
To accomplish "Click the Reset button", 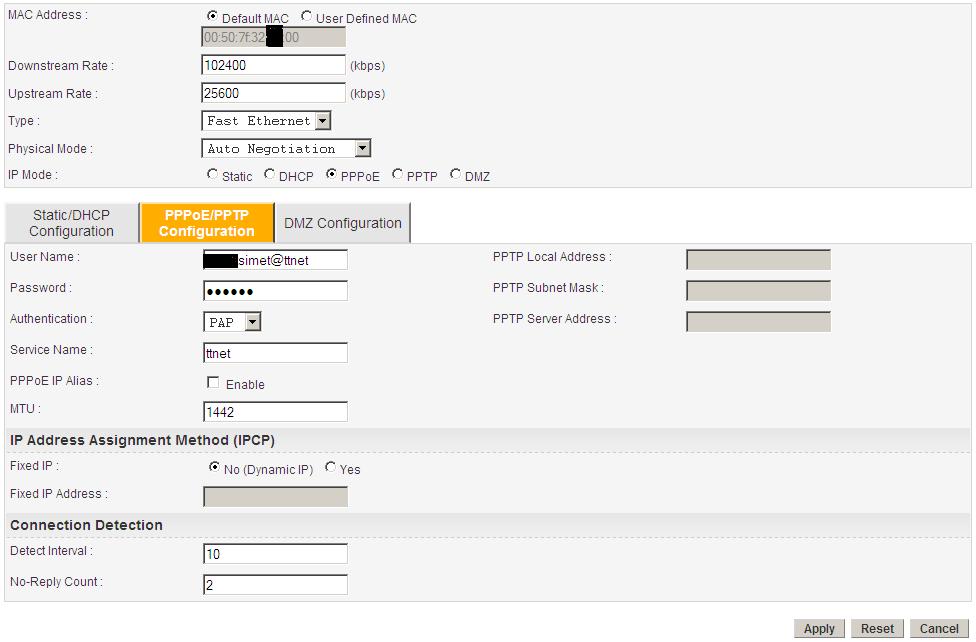I will pyautogui.click(x=877, y=629).
